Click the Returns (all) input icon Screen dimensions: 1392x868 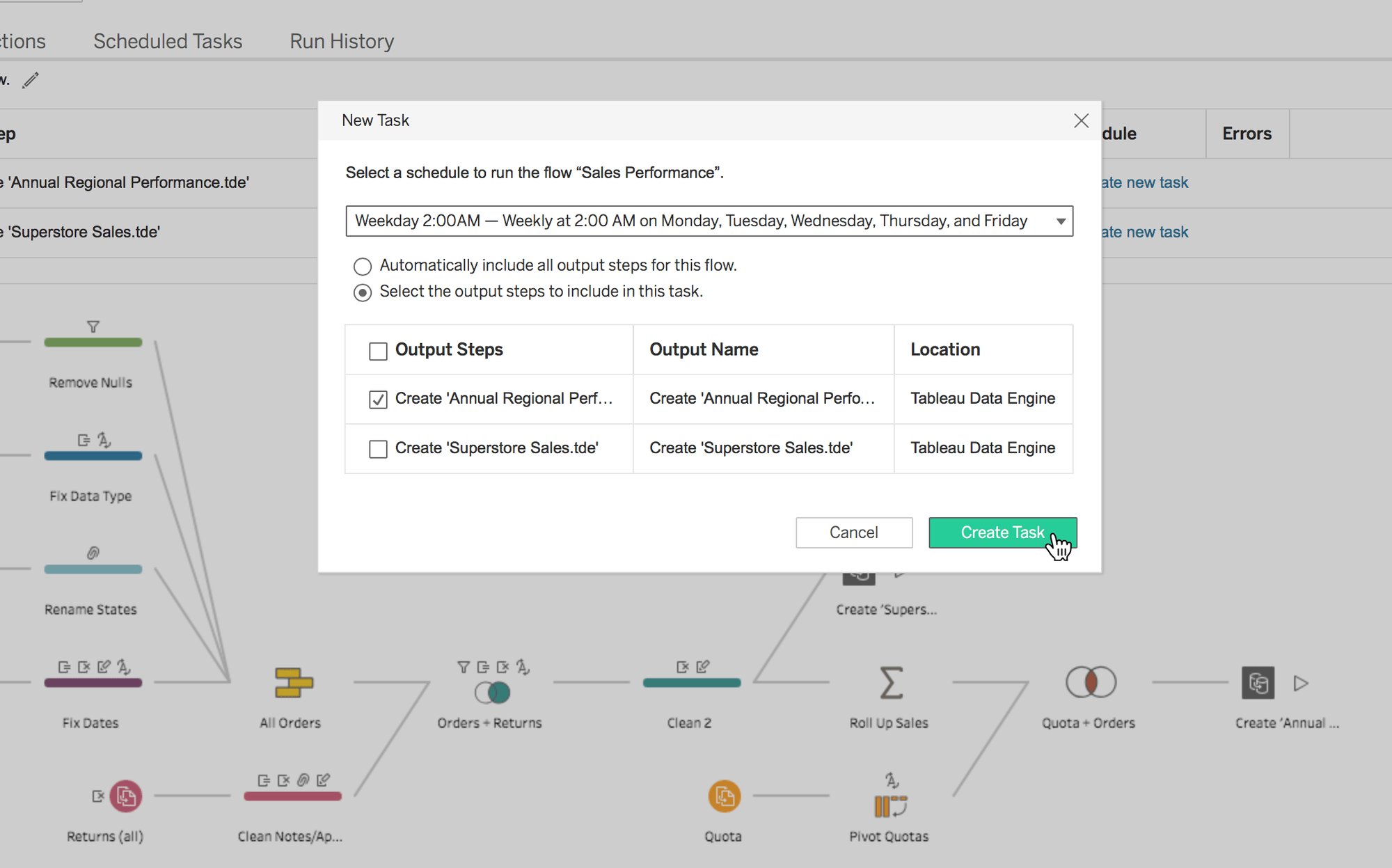point(125,796)
